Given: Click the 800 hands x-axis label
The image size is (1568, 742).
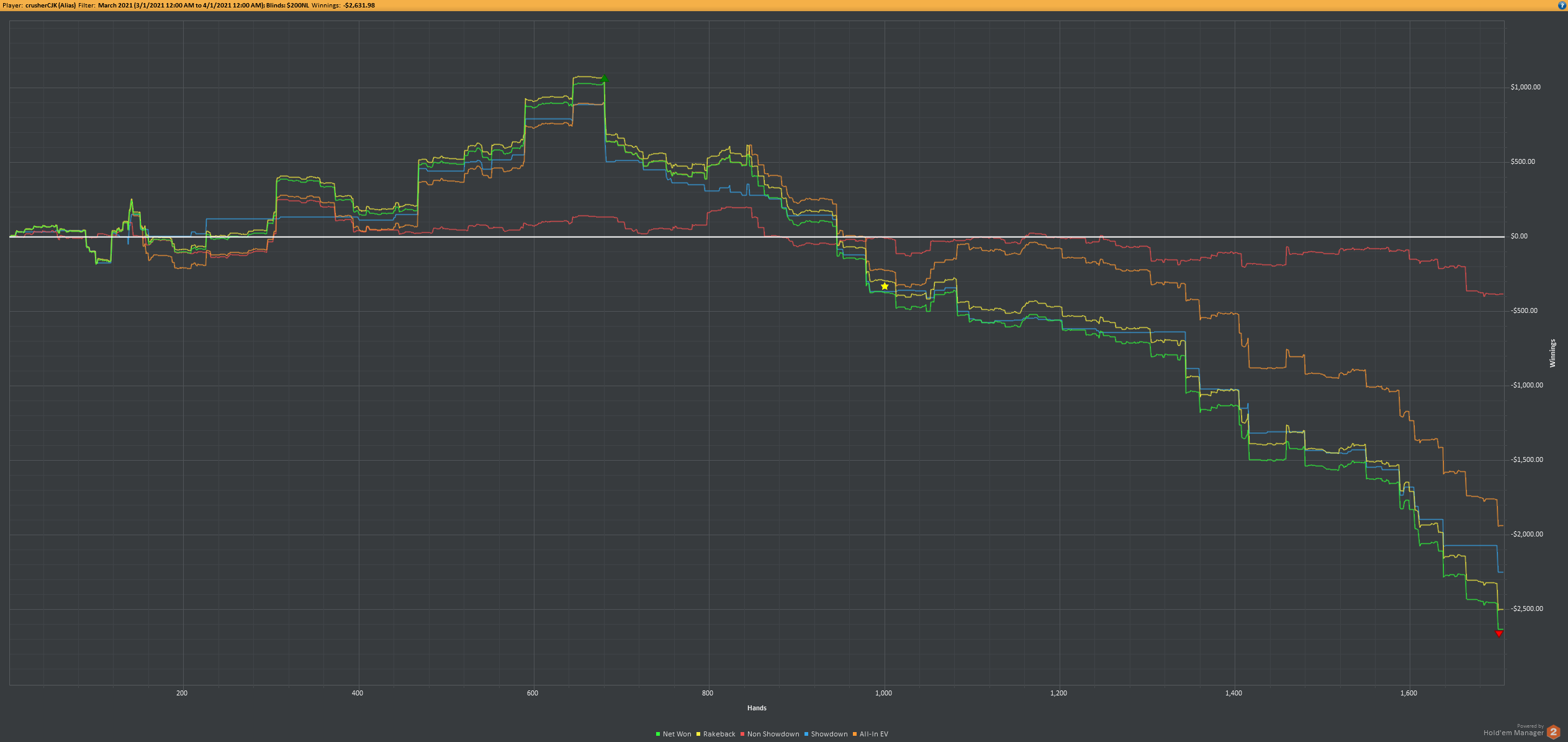Looking at the screenshot, I should 708,693.
